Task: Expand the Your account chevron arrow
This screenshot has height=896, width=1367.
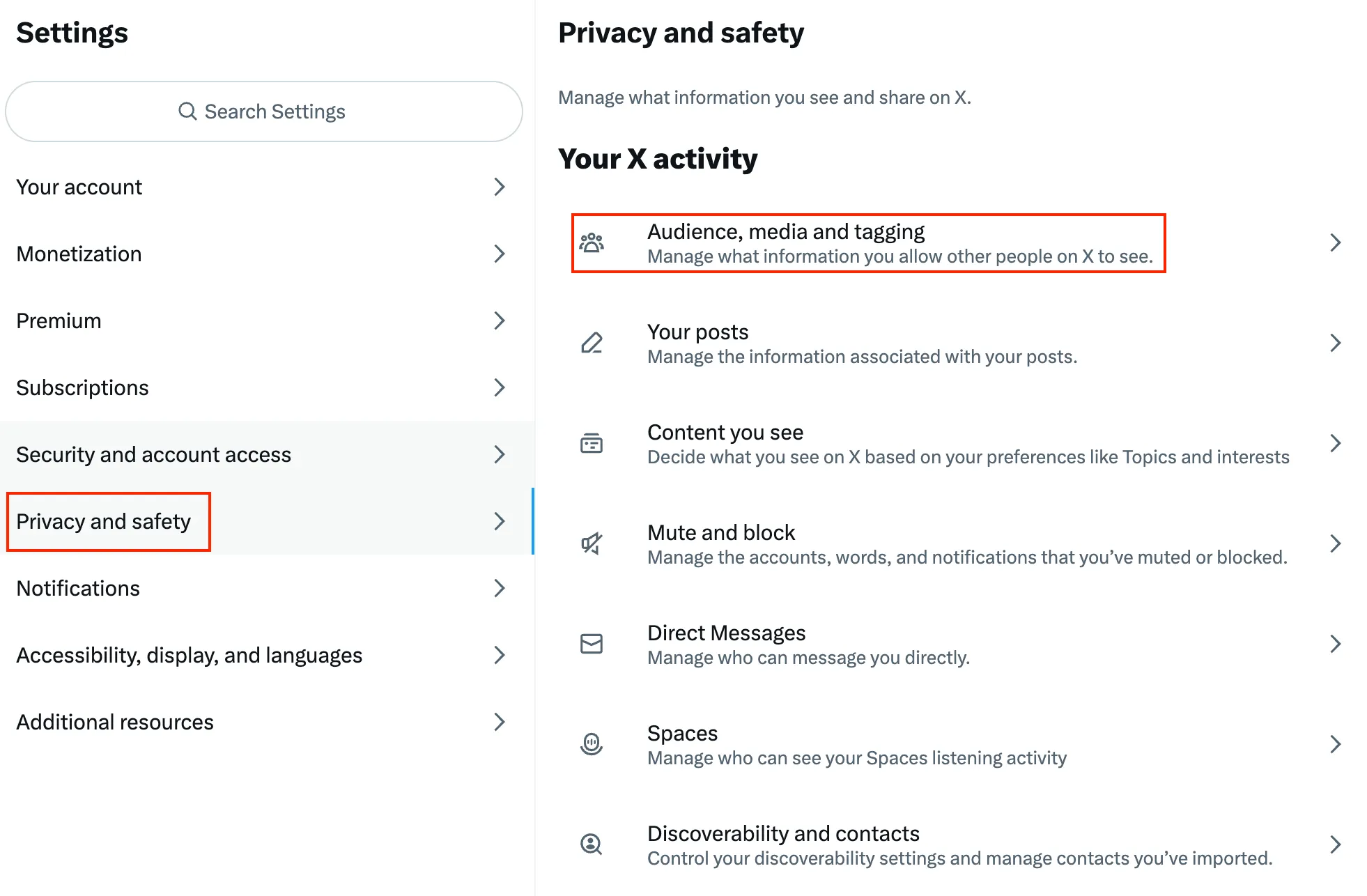Action: point(500,187)
